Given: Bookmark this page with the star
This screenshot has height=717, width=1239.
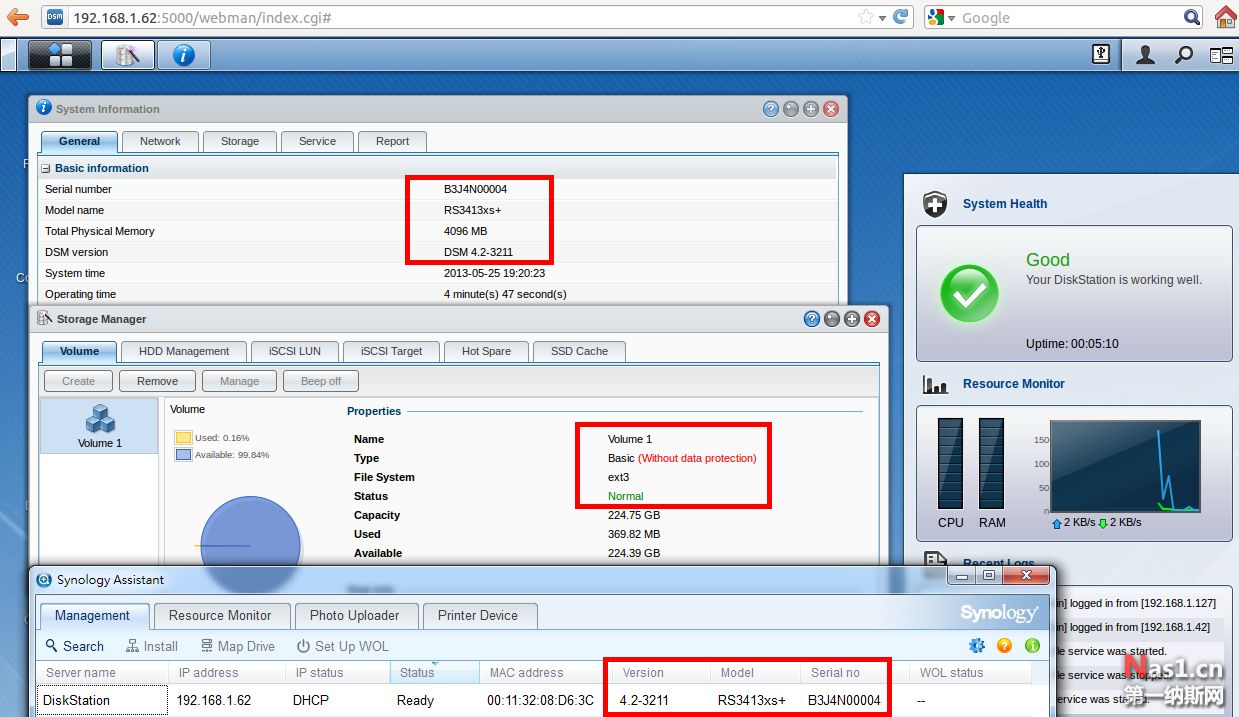Looking at the screenshot, I should coord(866,17).
